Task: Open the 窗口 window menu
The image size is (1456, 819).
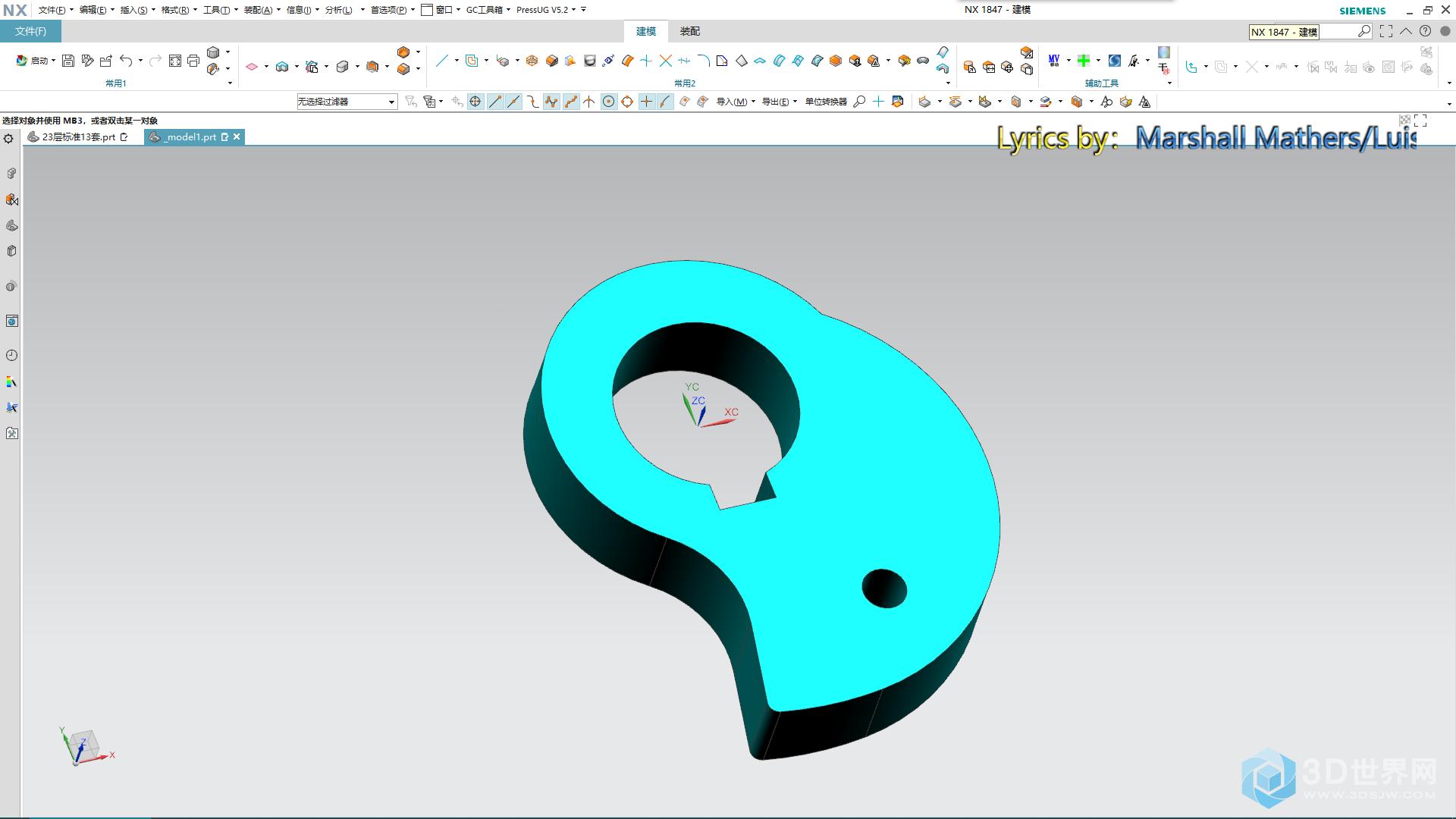Action: [x=441, y=10]
